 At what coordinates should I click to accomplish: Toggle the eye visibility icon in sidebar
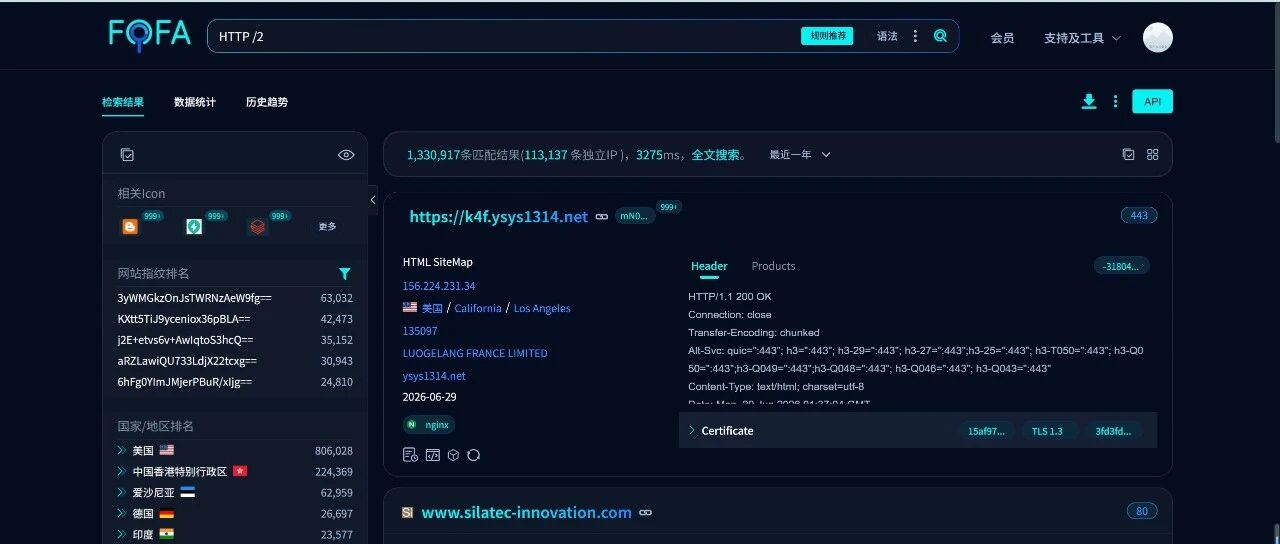(x=346, y=155)
